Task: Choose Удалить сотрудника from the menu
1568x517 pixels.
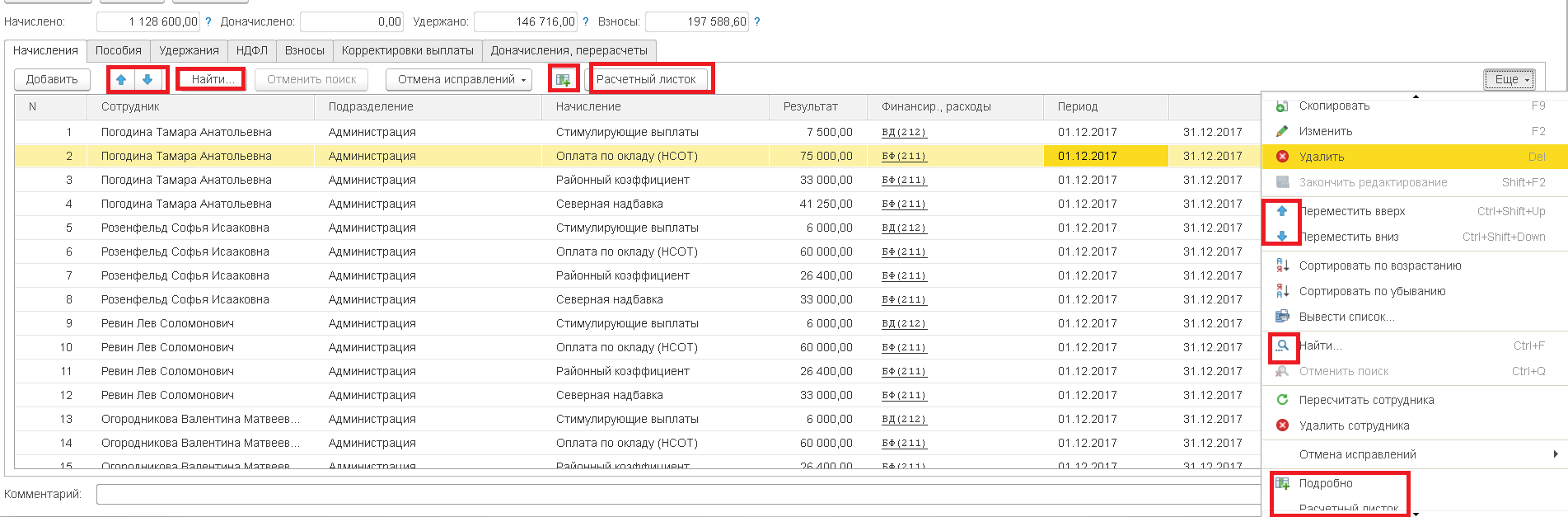Action: click(1415, 425)
